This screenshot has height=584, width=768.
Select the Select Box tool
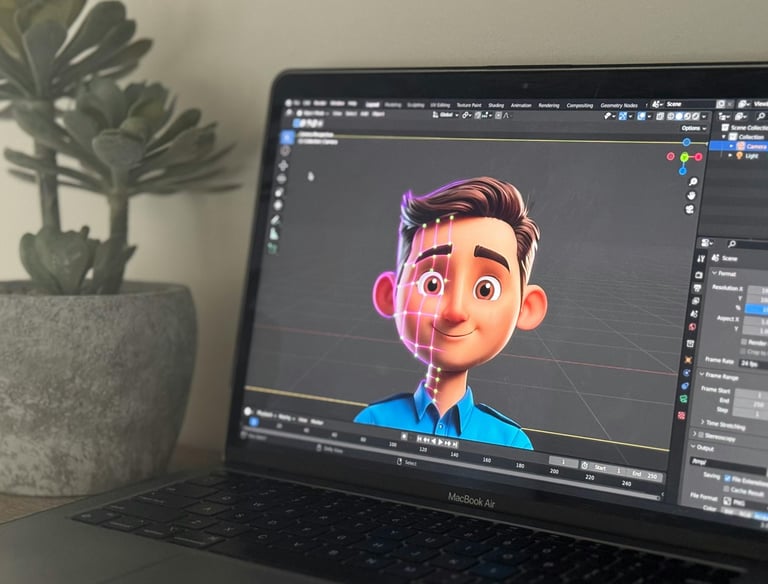pyautogui.click(x=287, y=138)
